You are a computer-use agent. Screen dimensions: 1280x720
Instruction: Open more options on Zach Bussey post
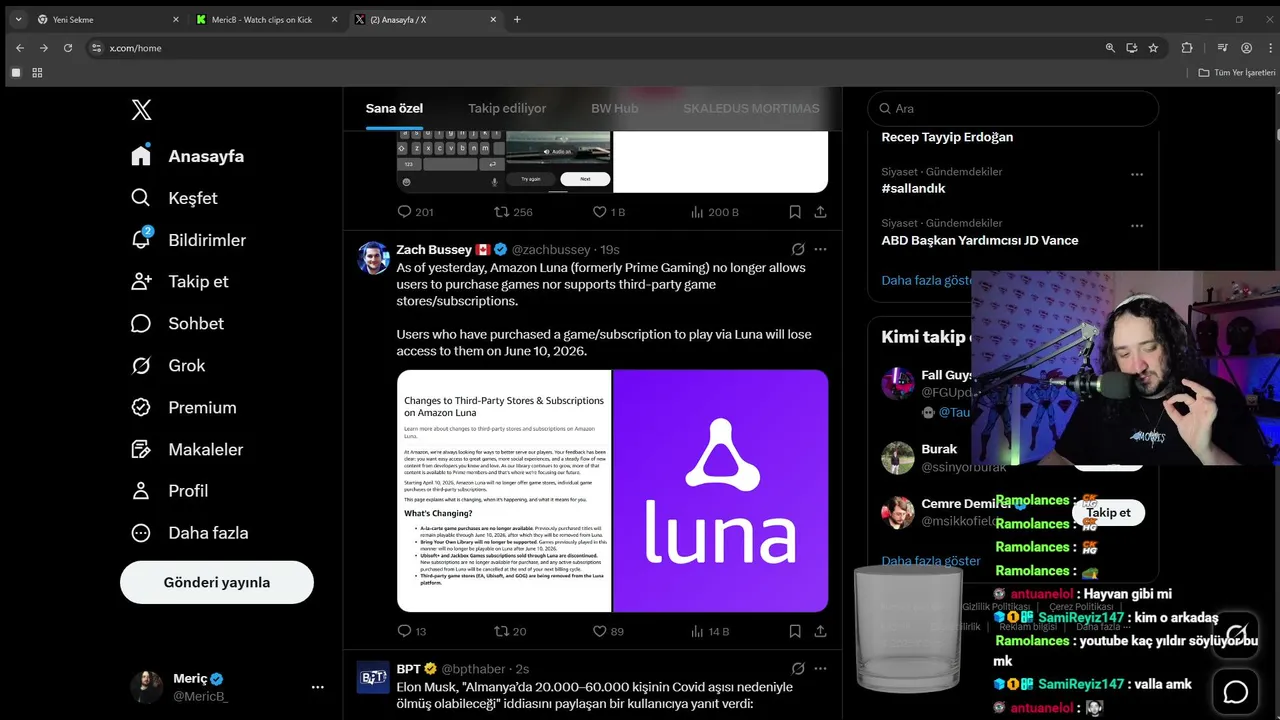(820, 249)
